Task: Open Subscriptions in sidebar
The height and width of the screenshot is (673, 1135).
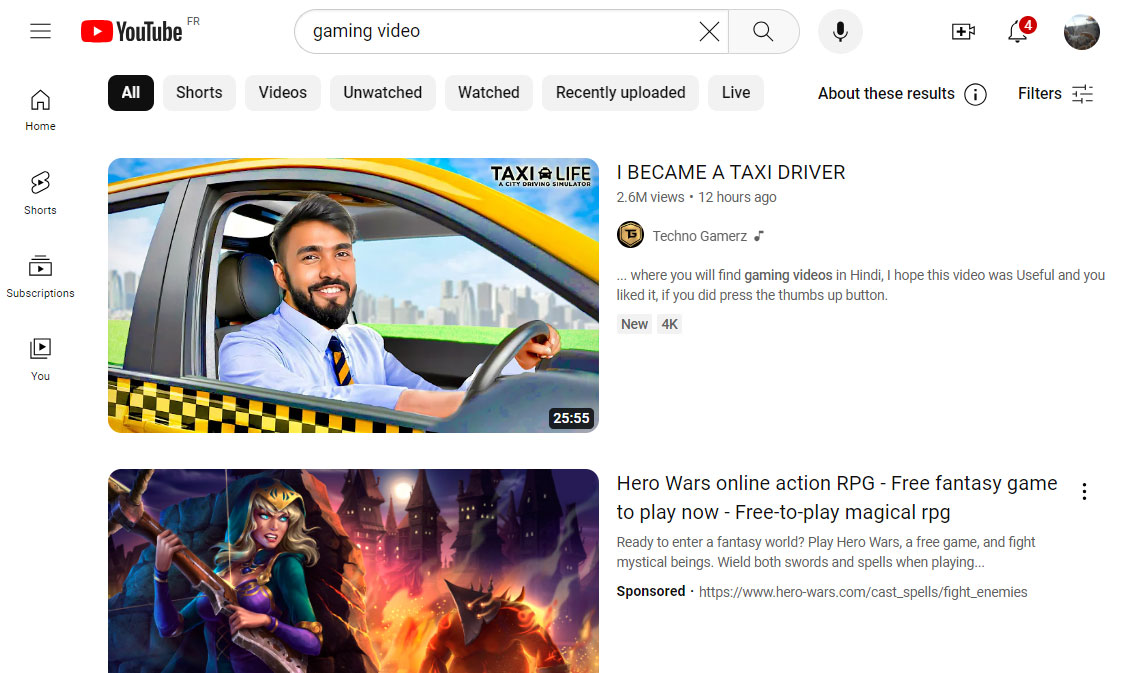Action: [41, 276]
